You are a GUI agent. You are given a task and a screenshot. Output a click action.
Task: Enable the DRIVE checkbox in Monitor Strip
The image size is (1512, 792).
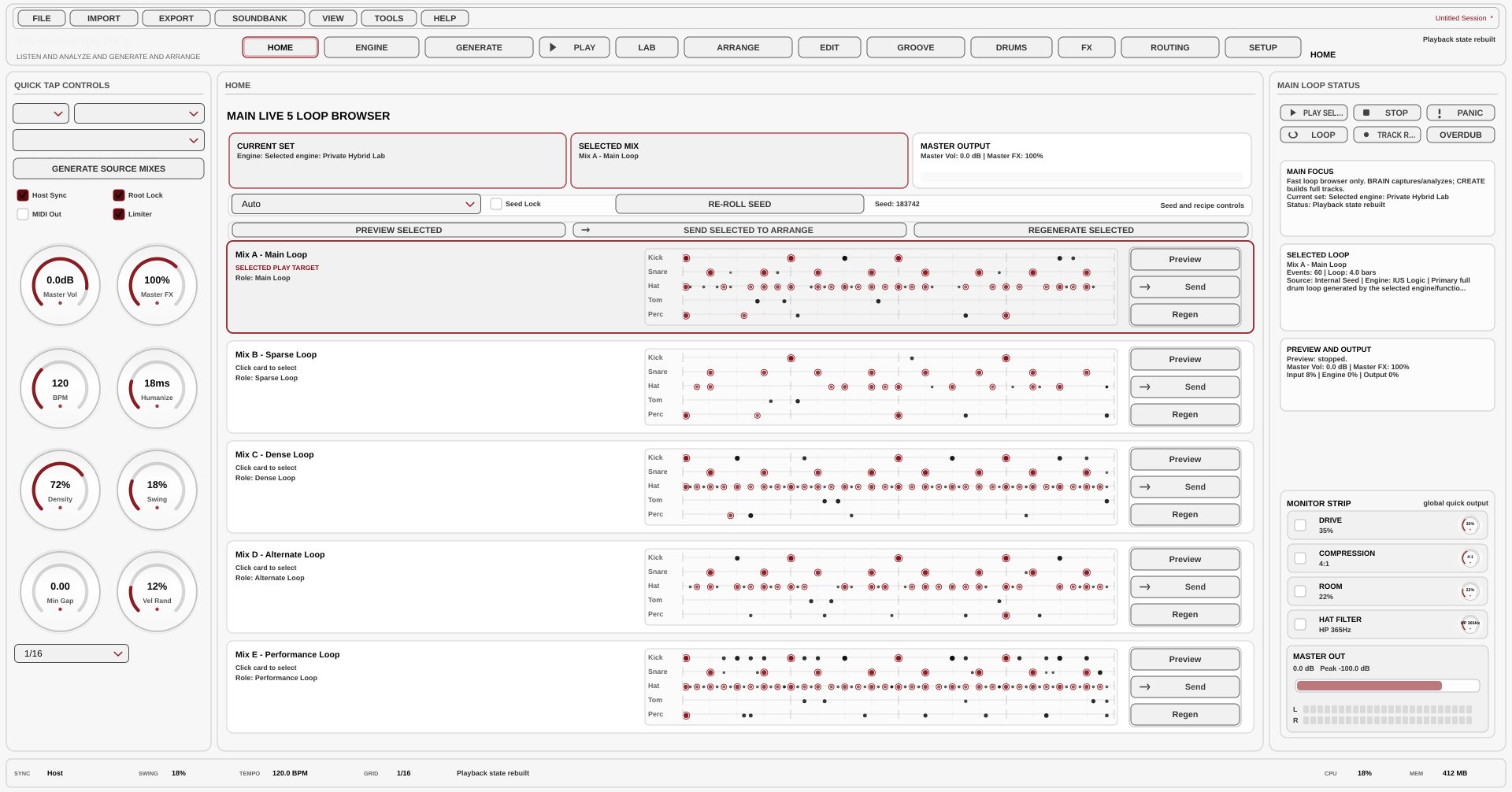(x=1300, y=525)
